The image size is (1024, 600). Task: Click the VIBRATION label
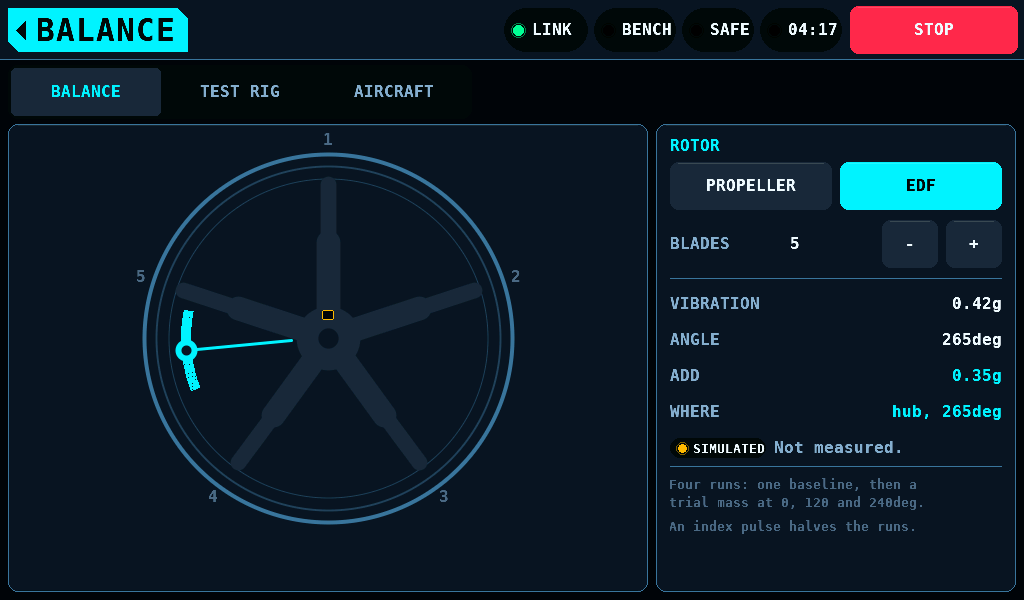[715, 304]
